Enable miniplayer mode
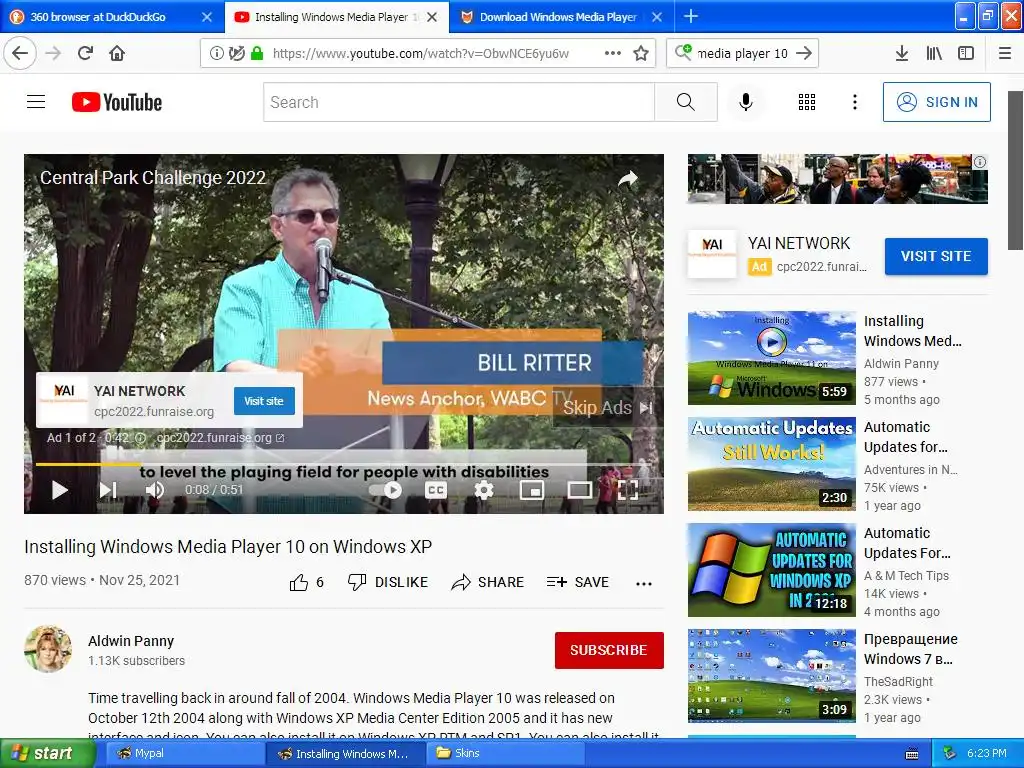The image size is (1024, 768). 532,490
